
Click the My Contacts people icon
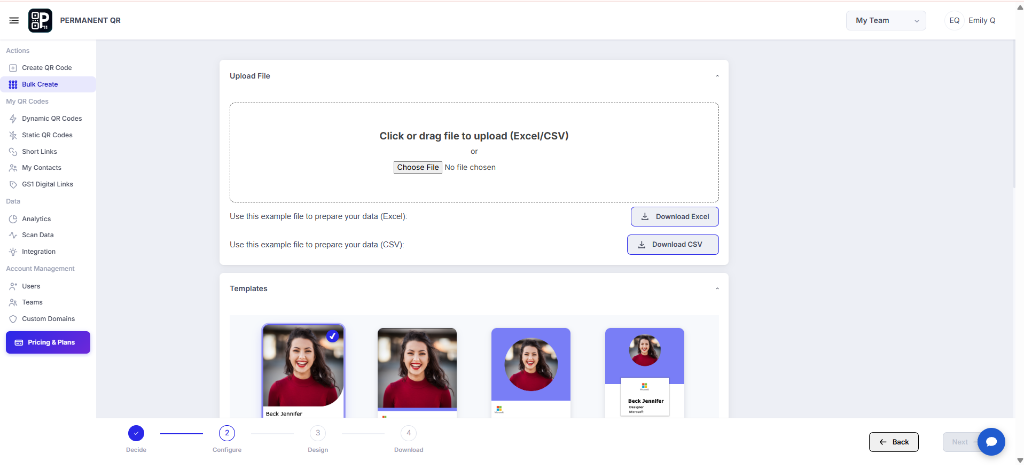[13, 168]
